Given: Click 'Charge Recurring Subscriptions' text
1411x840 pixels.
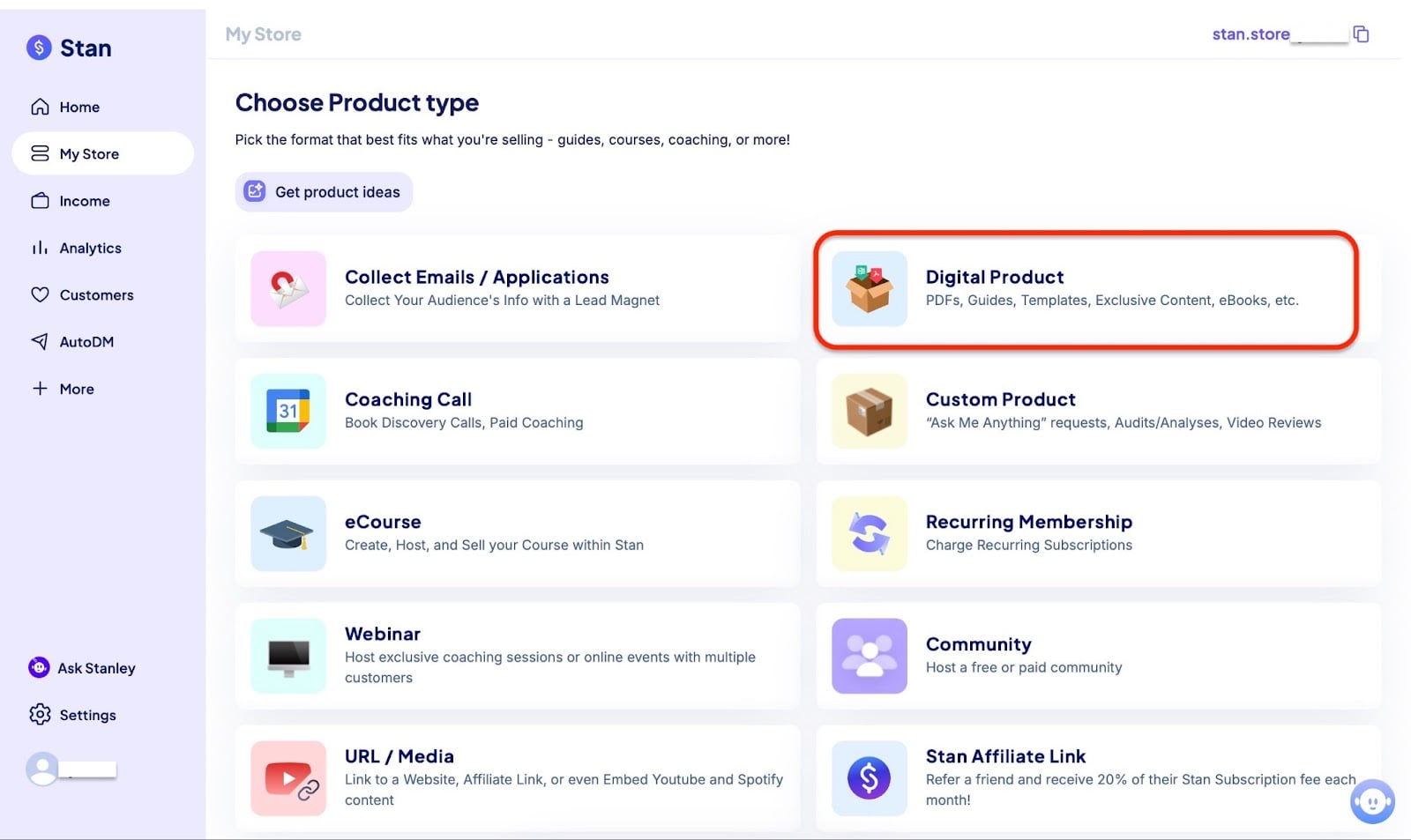Looking at the screenshot, I should [1029, 546].
